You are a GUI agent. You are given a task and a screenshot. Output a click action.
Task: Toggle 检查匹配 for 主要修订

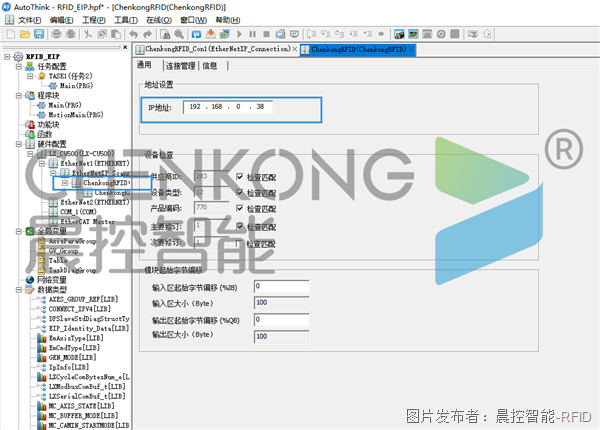(x=240, y=226)
